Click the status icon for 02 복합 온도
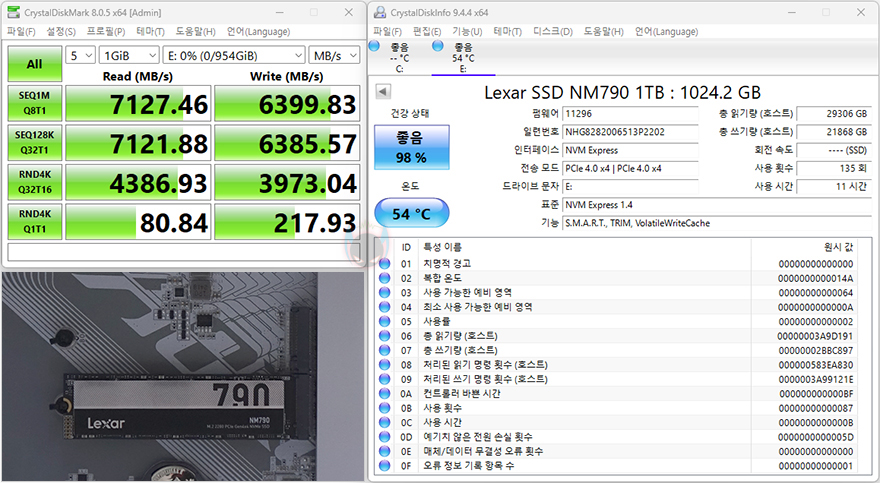Image resolution: width=880 pixels, height=483 pixels. (384, 278)
